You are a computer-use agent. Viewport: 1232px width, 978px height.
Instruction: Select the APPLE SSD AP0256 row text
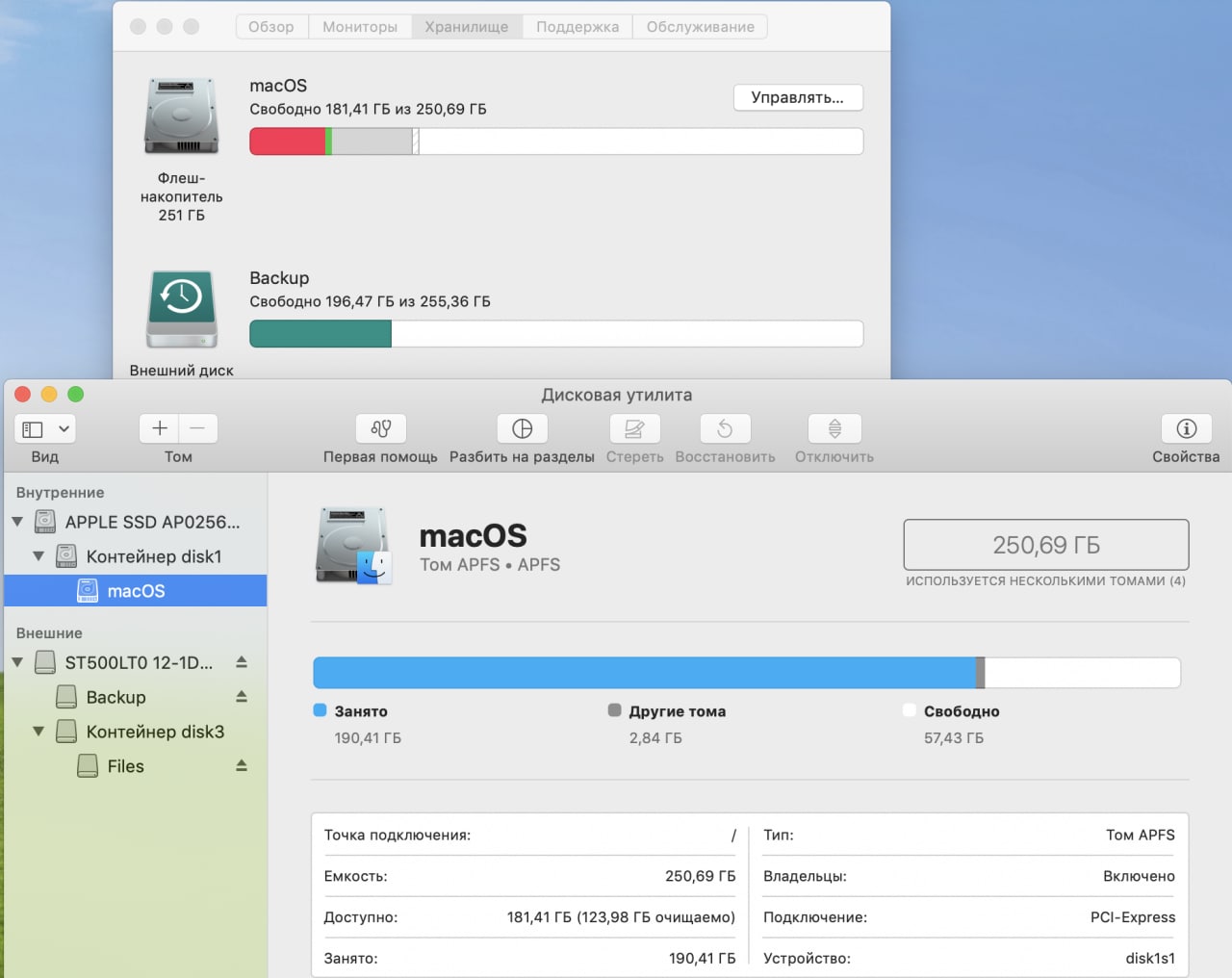pyautogui.click(x=152, y=522)
